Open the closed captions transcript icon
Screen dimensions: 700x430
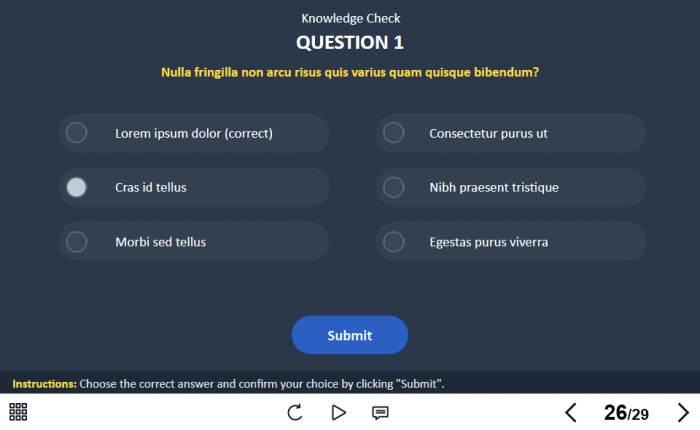coord(380,412)
